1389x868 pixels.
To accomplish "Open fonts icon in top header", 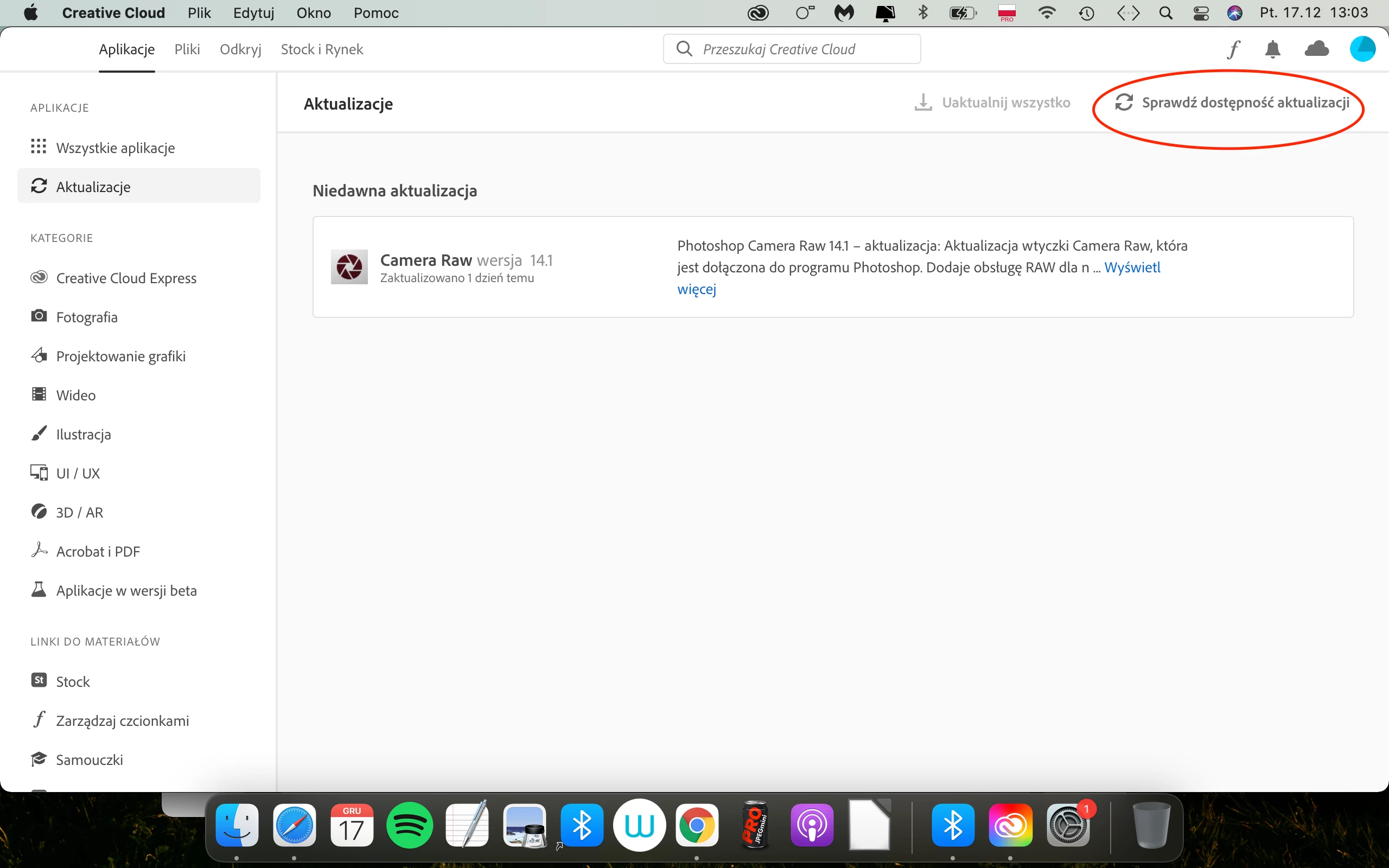I will click(x=1233, y=49).
